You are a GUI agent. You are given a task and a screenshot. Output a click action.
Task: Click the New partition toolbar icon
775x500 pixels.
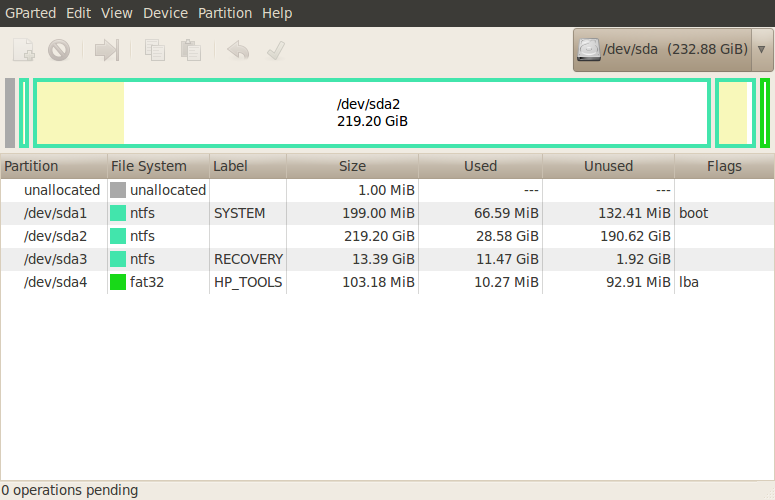[25, 50]
